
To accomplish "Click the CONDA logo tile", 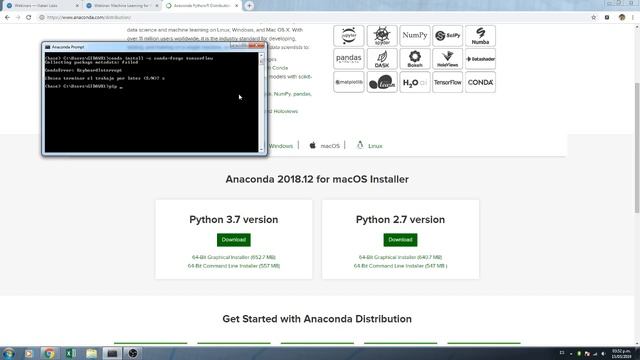I will coord(480,82).
